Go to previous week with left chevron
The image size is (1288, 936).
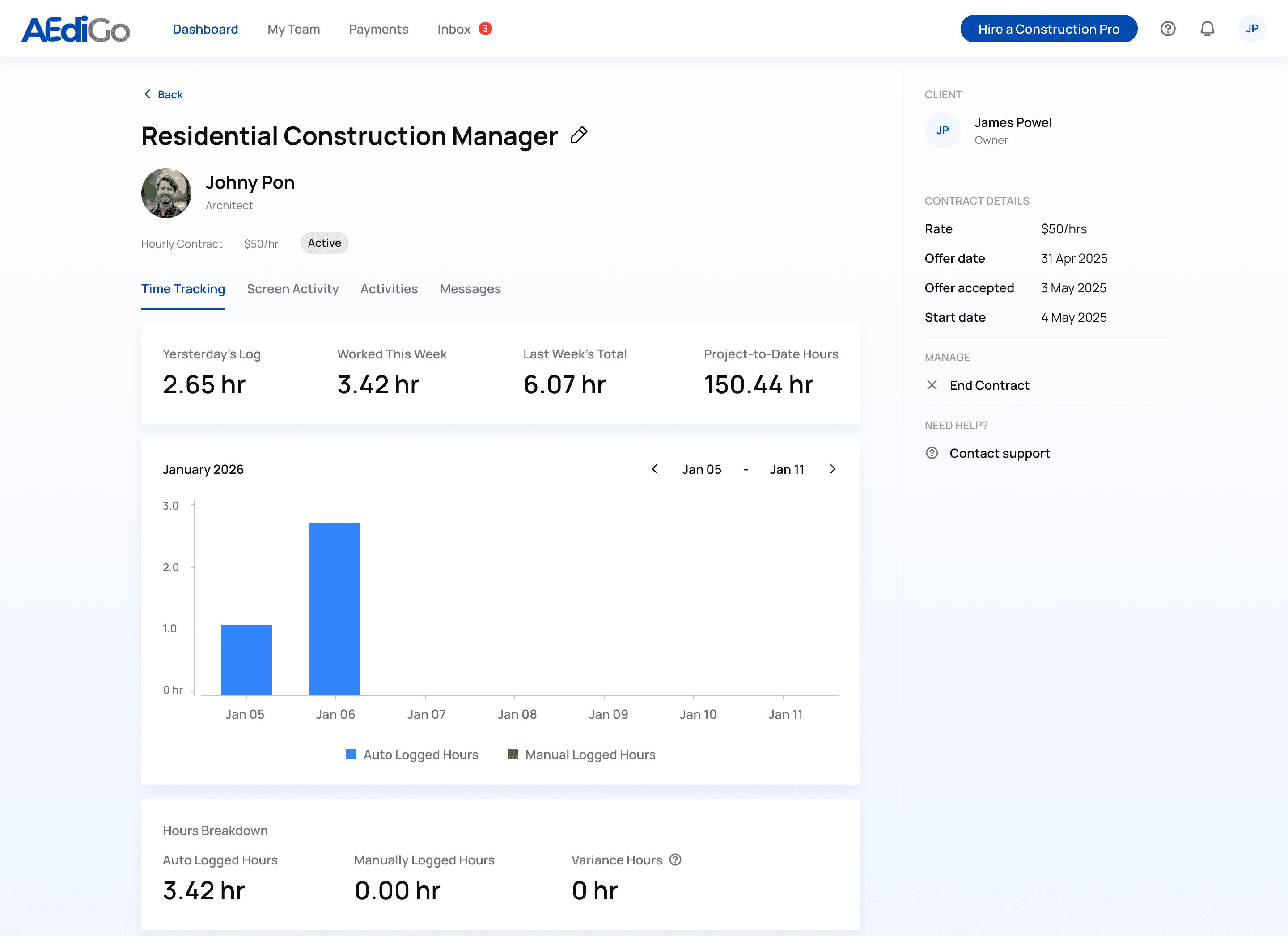point(655,469)
